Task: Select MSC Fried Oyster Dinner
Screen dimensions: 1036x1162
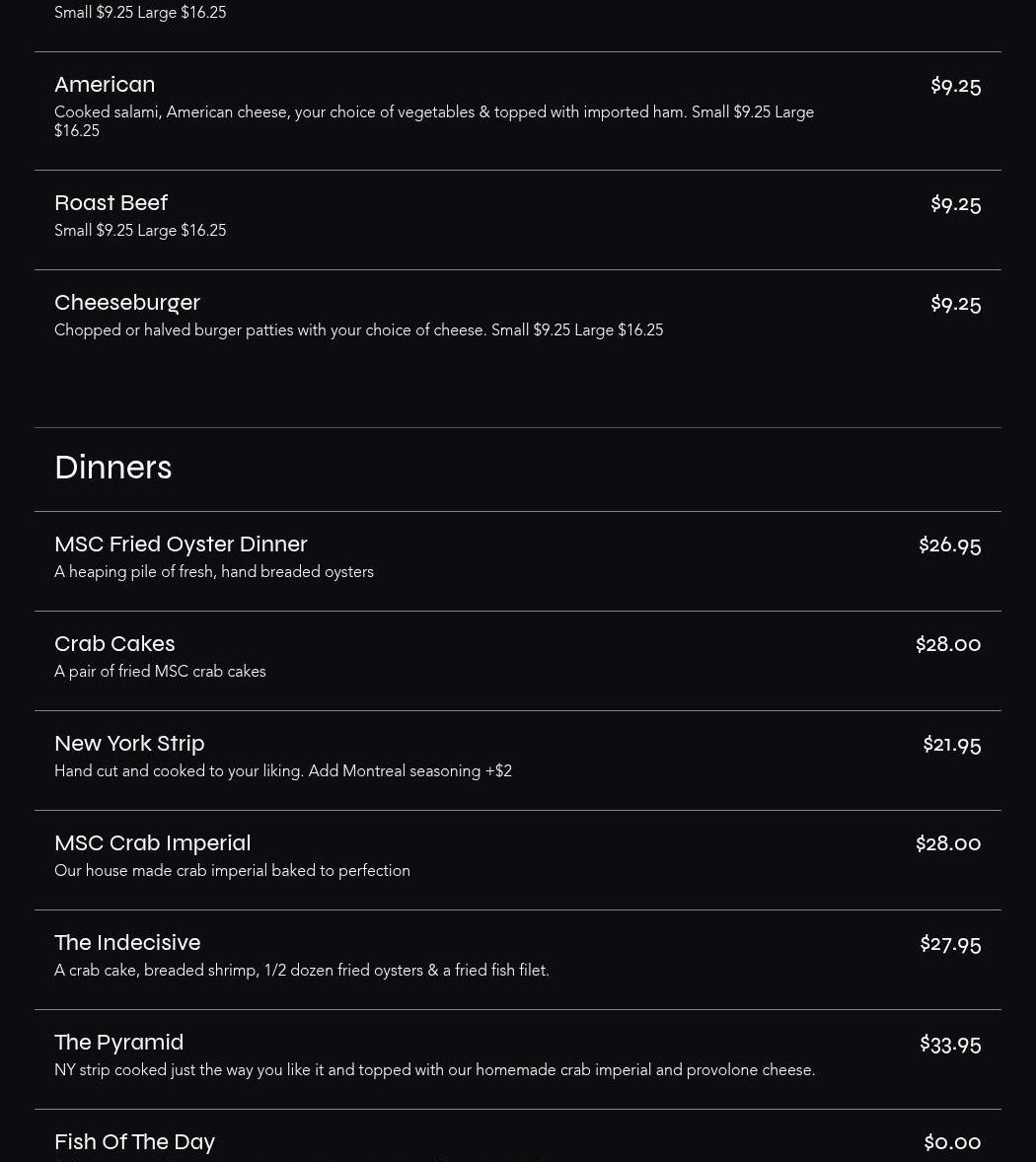Action: (517, 561)
